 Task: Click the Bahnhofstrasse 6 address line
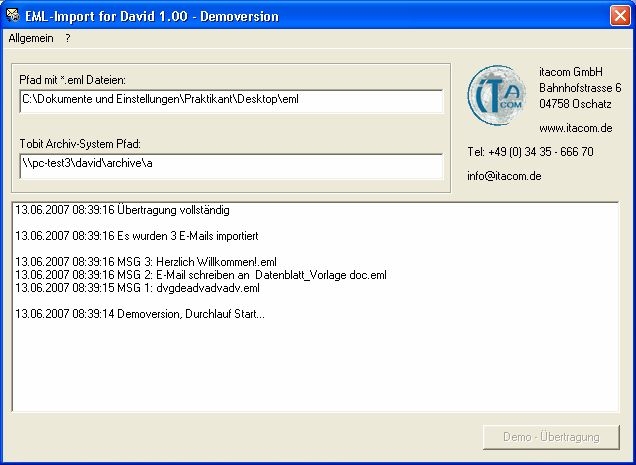pyautogui.click(x=580, y=88)
